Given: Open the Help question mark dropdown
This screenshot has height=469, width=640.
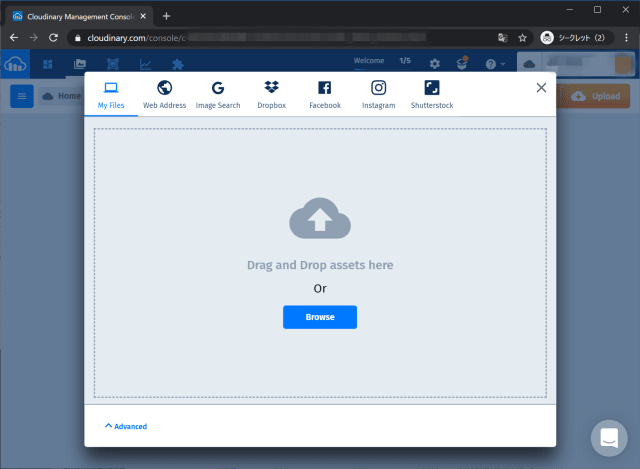Looking at the screenshot, I should 495,64.
